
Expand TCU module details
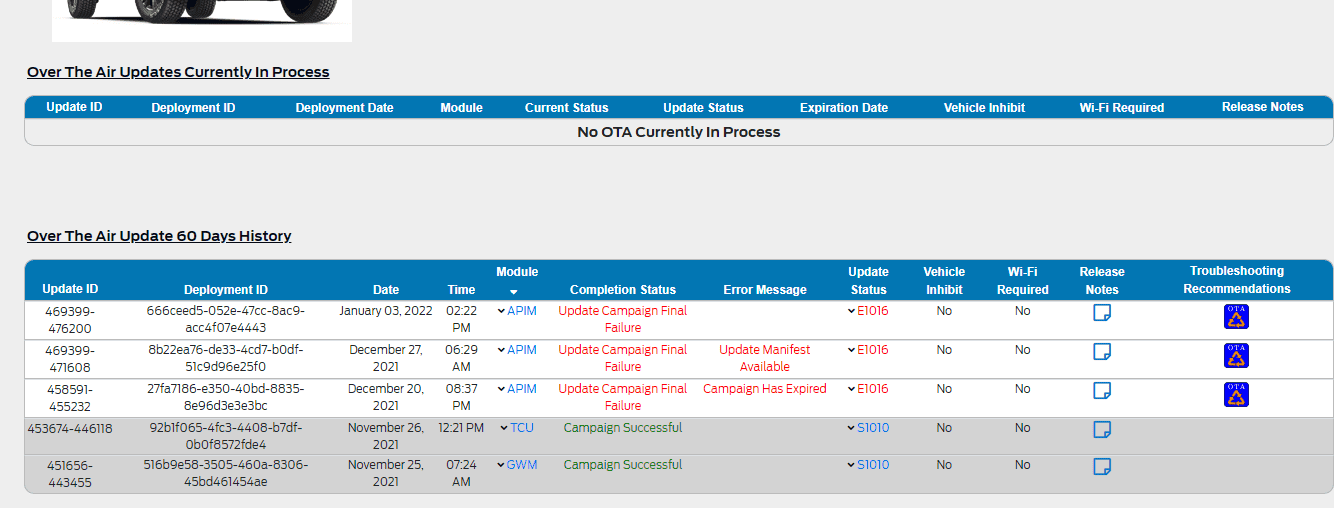[x=504, y=428]
